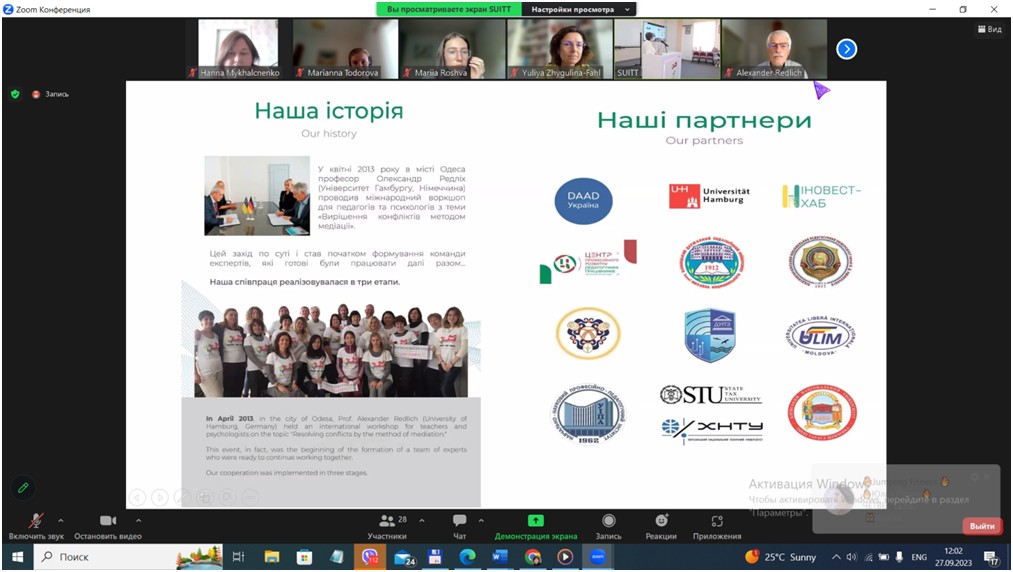Show hidden system tray icons
The width and height of the screenshot is (1013, 572).
(836, 556)
